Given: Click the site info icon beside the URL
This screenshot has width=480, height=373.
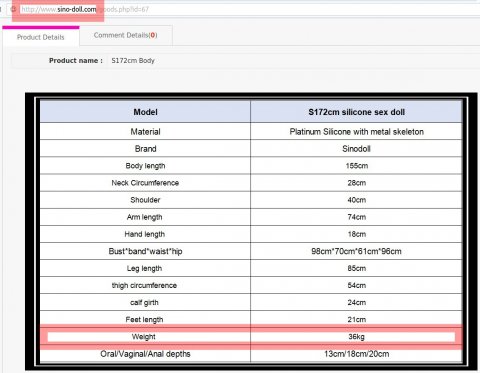Looking at the screenshot, I should 13,9.
